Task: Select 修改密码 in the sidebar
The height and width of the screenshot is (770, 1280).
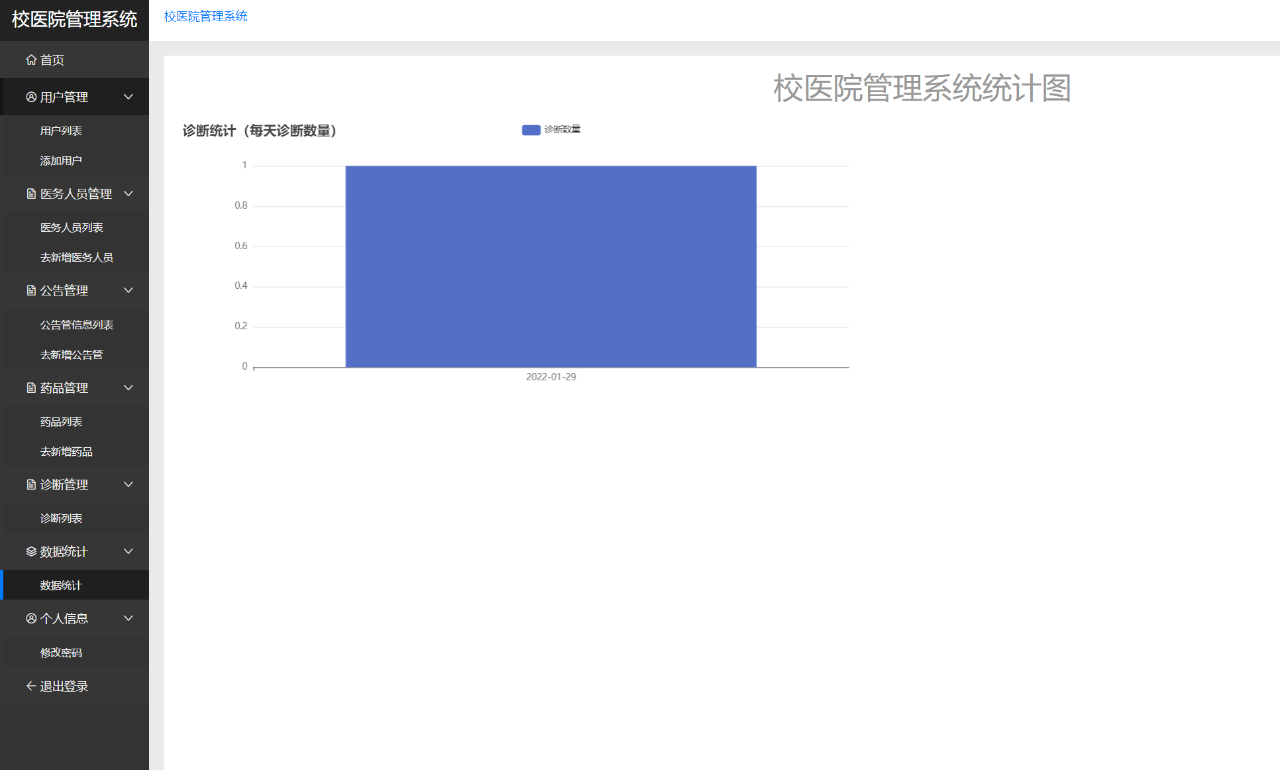Action: tap(61, 653)
